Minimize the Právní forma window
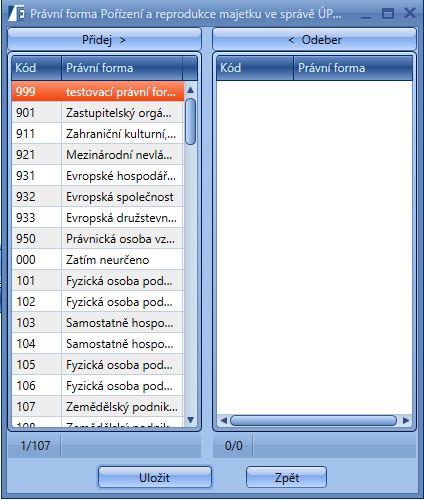This screenshot has width=424, height=500. pos(366,14)
